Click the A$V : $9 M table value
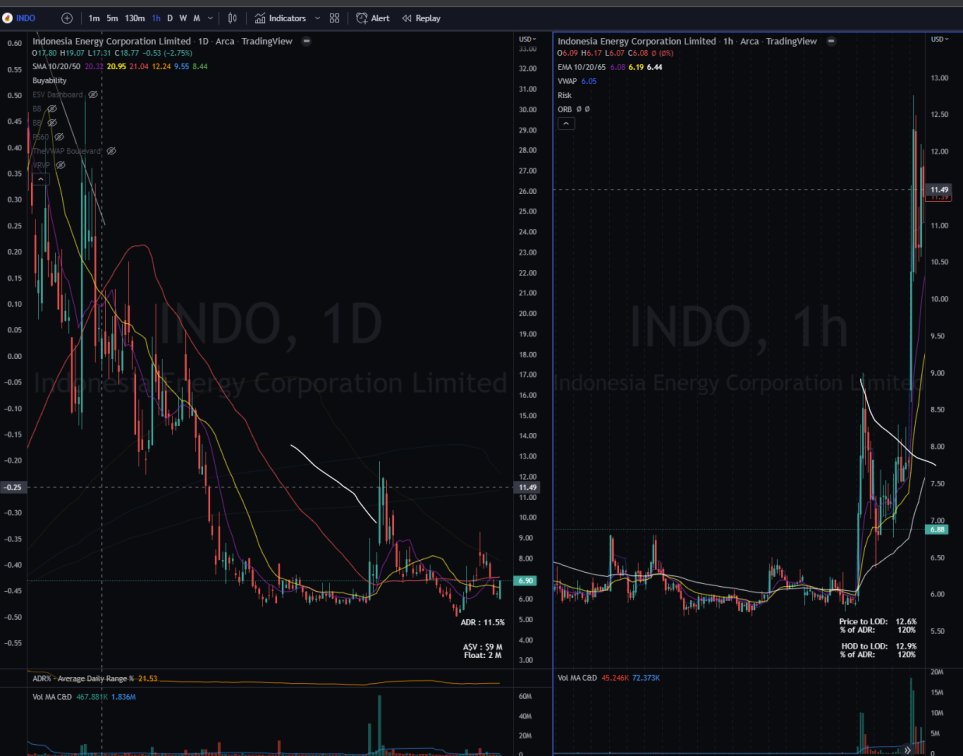This screenshot has width=963, height=756. [x=483, y=647]
